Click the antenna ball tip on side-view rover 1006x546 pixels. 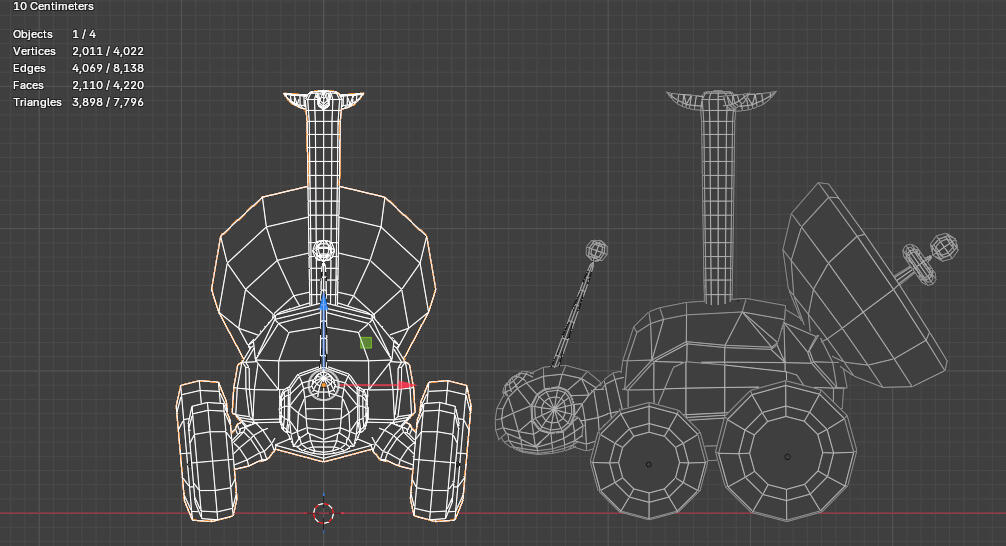click(597, 250)
